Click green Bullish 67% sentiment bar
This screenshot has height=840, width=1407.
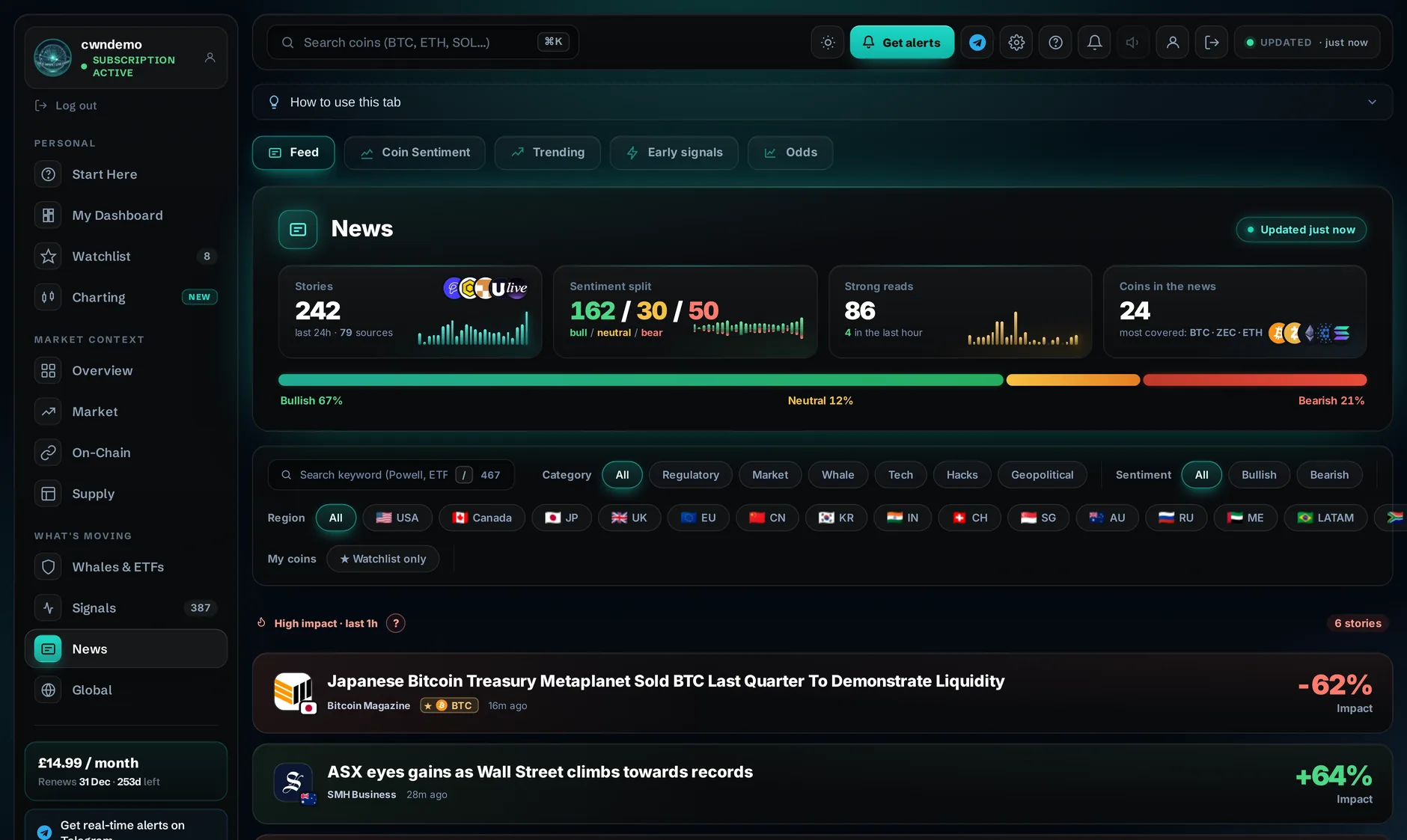(641, 380)
